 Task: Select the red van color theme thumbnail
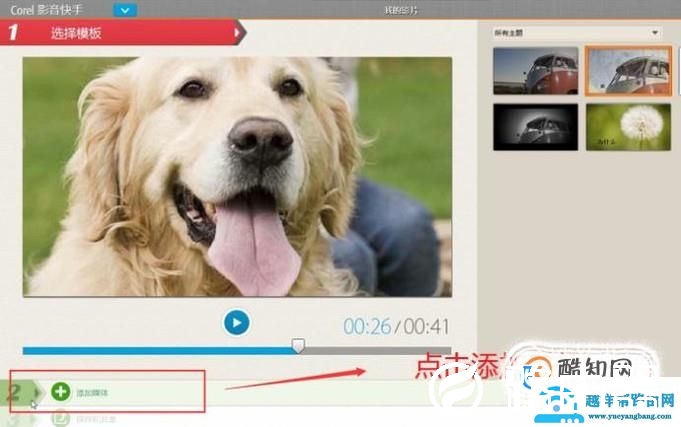(535, 70)
